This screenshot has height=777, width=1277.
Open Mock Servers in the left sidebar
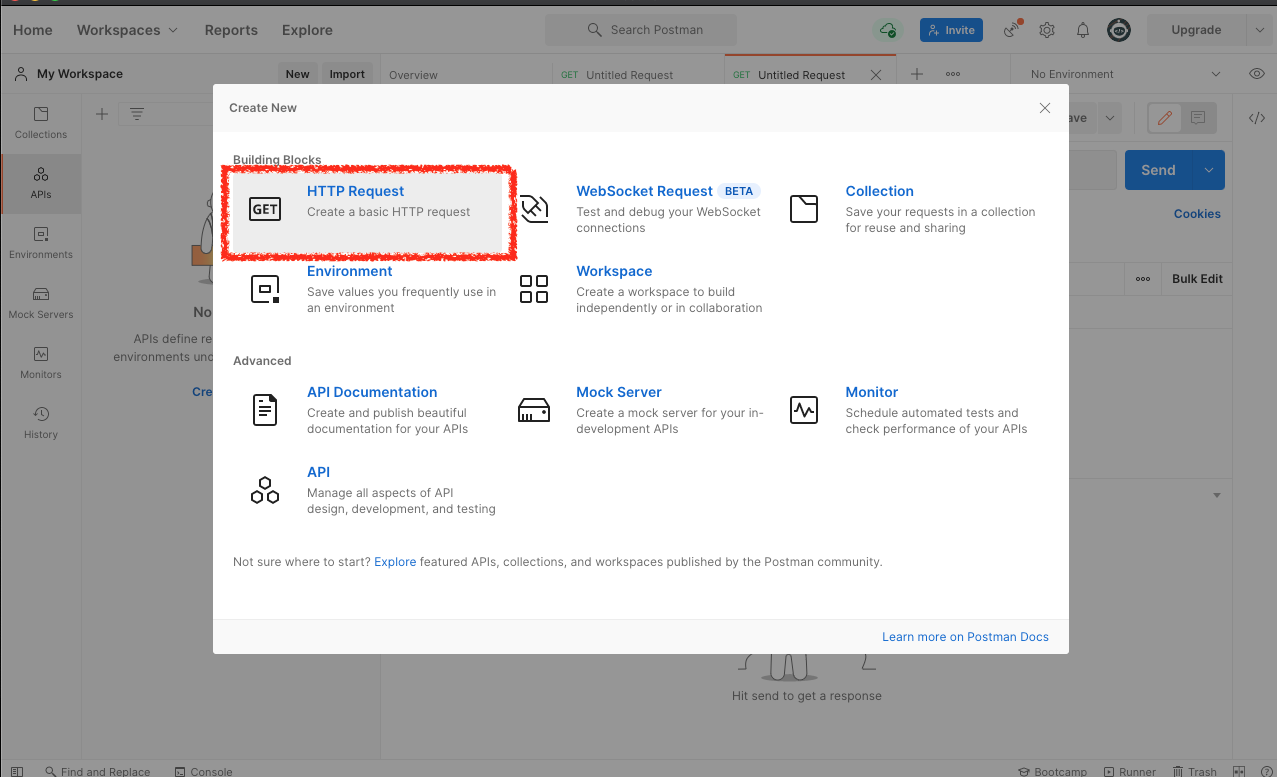(x=41, y=303)
